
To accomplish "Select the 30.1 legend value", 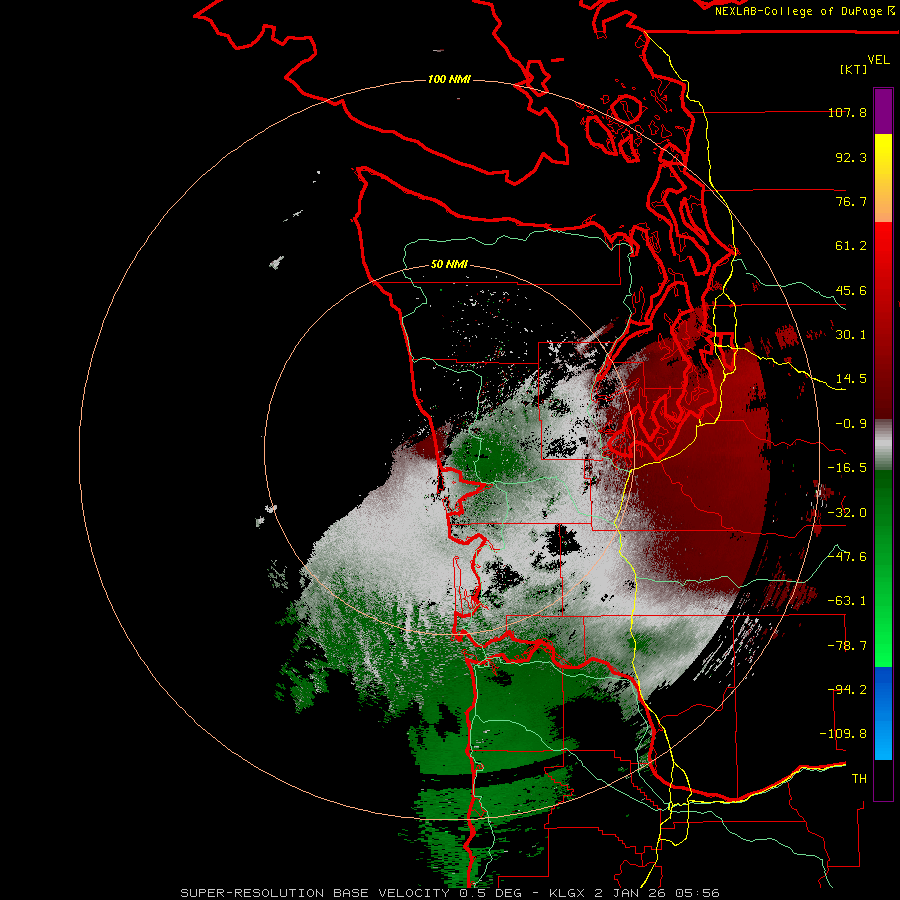I will pos(851,335).
